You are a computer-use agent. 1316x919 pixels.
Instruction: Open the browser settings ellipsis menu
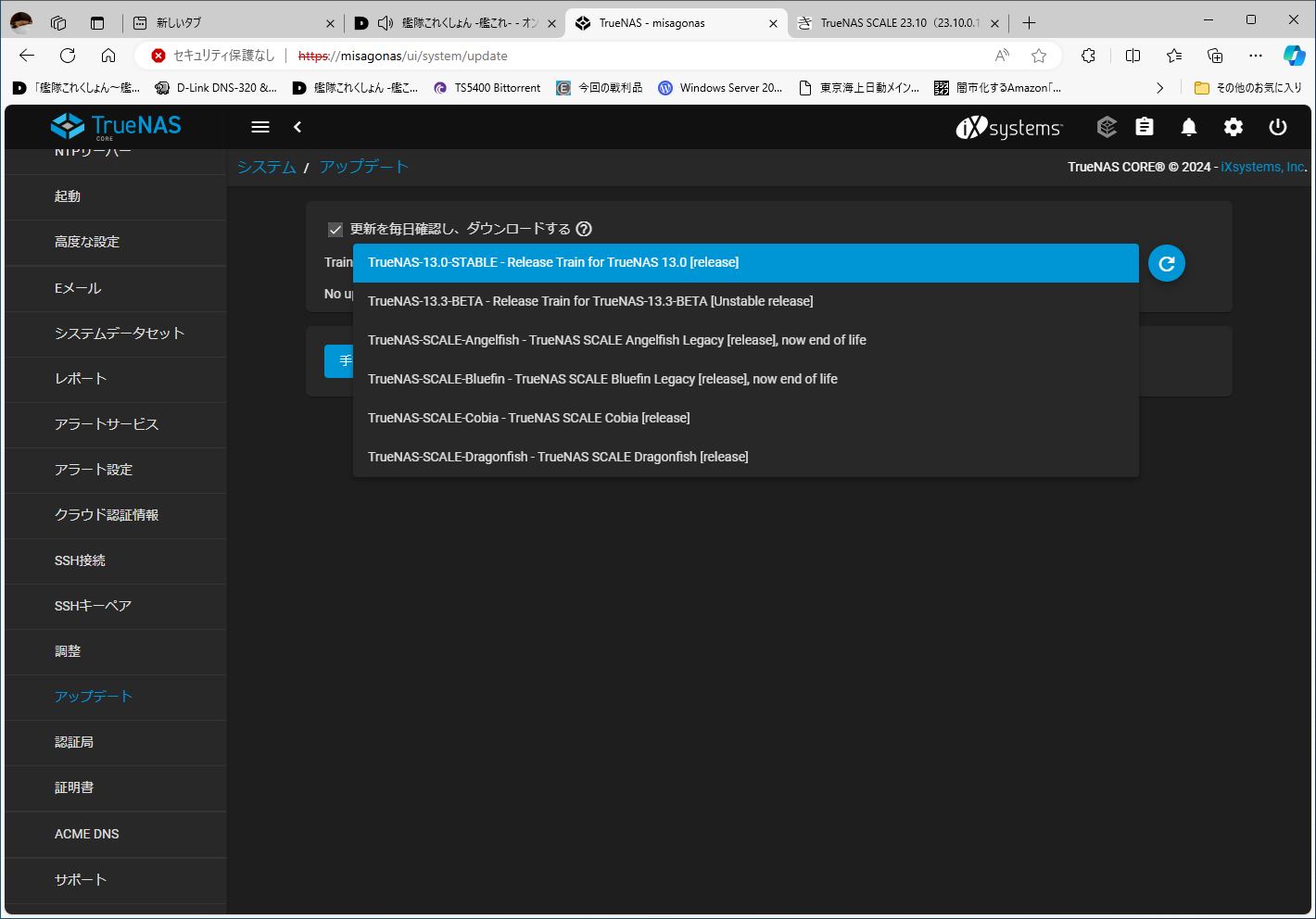(x=1256, y=56)
